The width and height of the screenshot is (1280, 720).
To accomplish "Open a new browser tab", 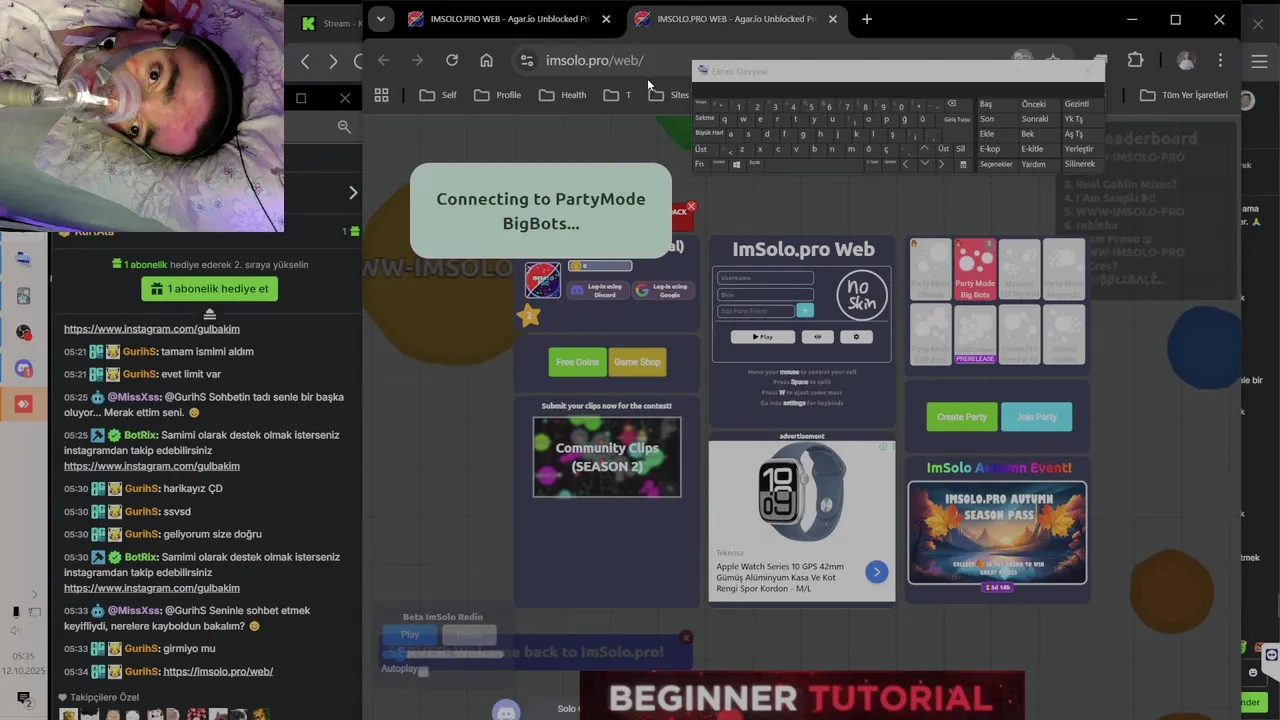I will pyautogui.click(x=867, y=19).
